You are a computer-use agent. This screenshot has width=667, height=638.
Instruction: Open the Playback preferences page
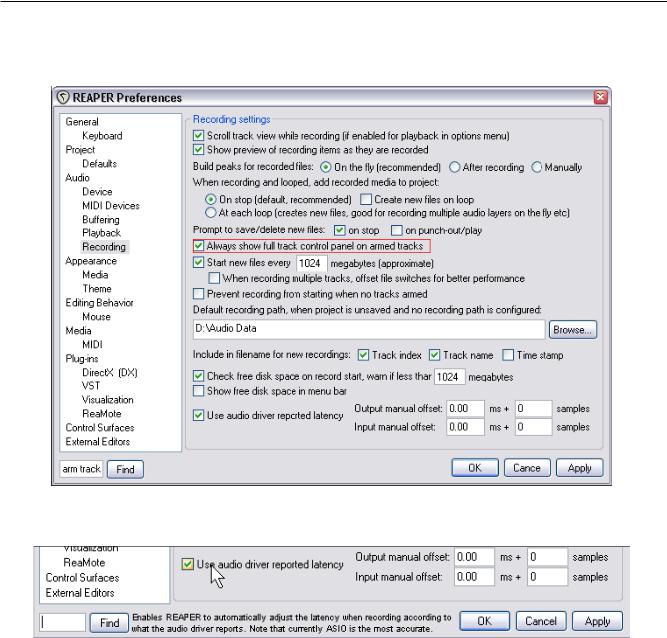click(x=101, y=233)
